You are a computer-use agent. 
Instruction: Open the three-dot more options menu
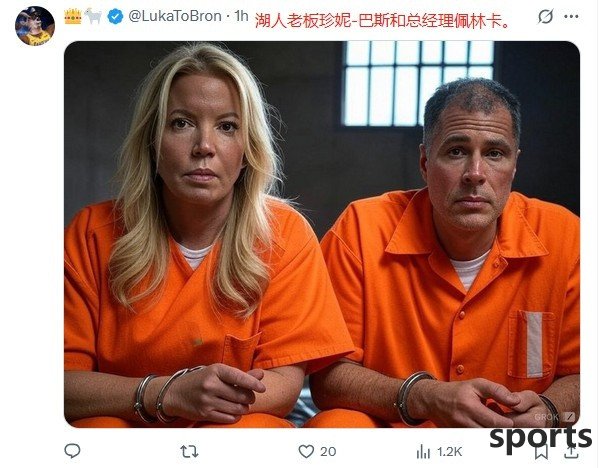click(571, 17)
